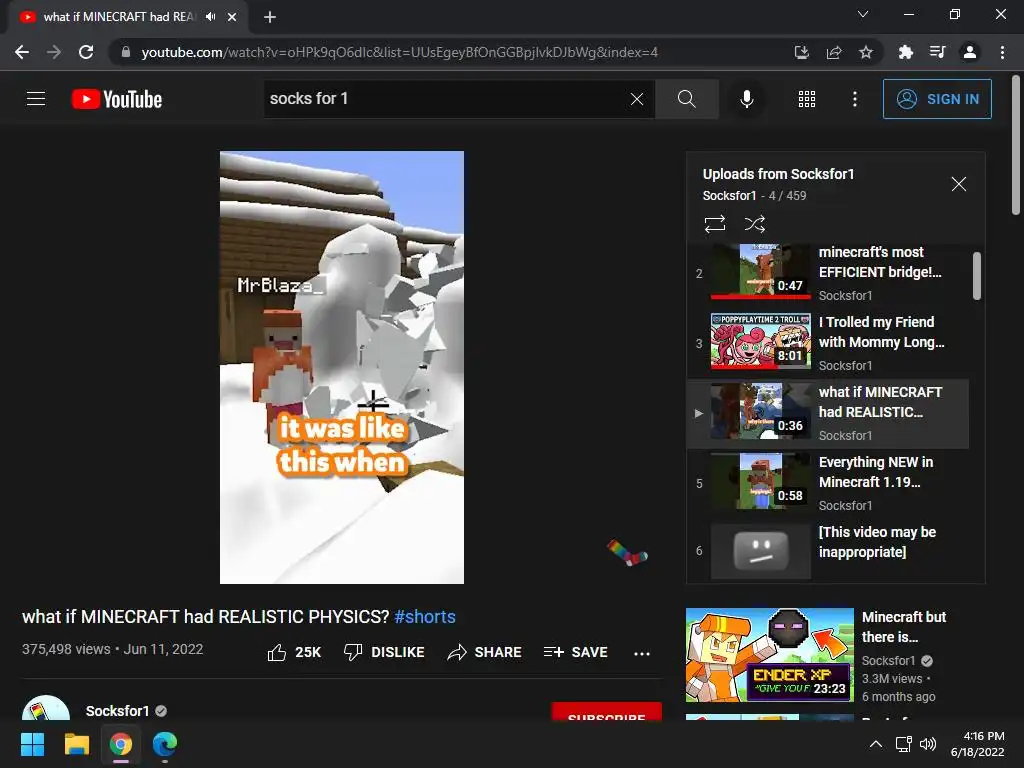Go back in browser history
1024x768 pixels.
(x=22, y=52)
